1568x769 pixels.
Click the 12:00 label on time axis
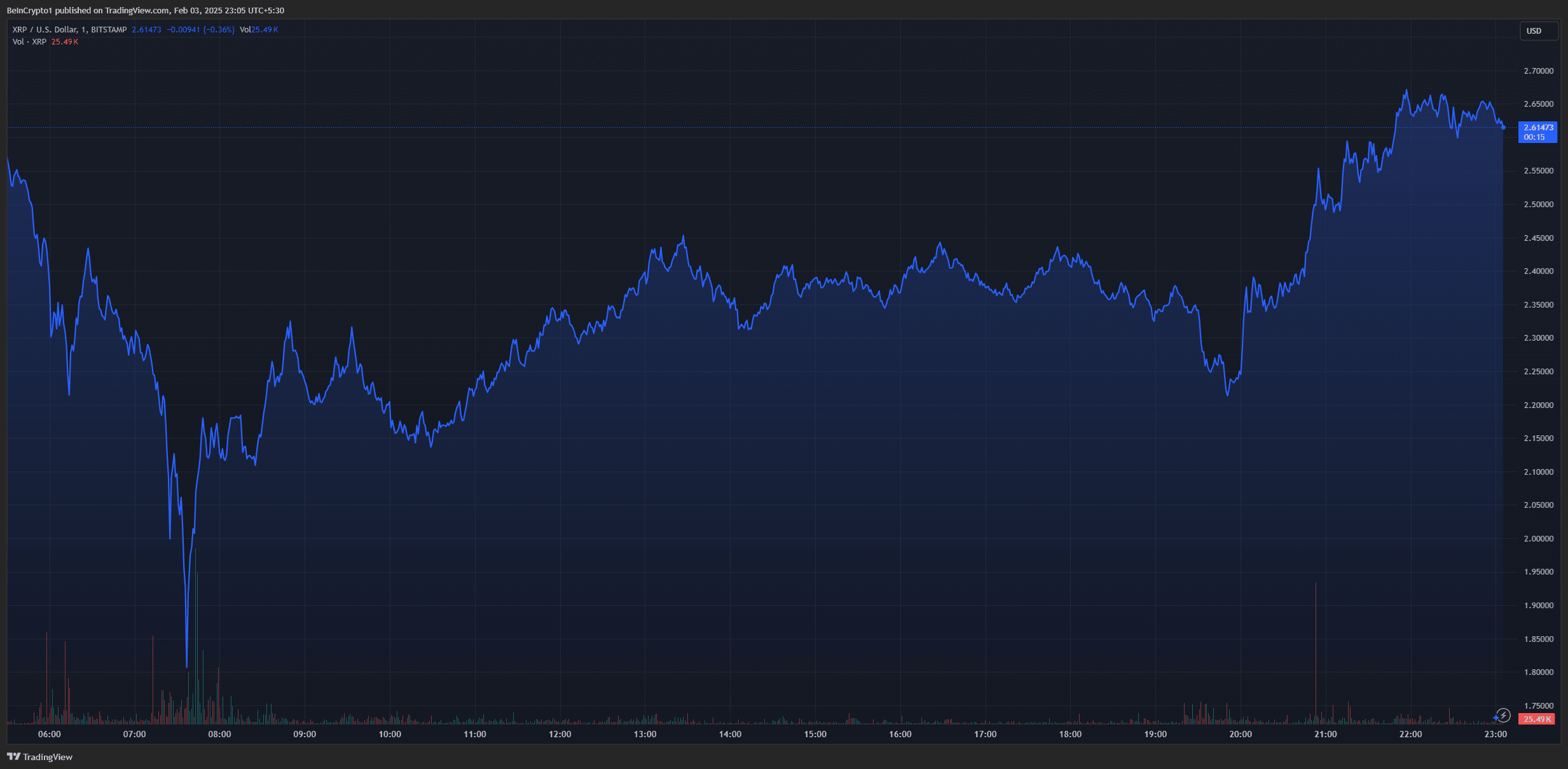tap(560, 734)
